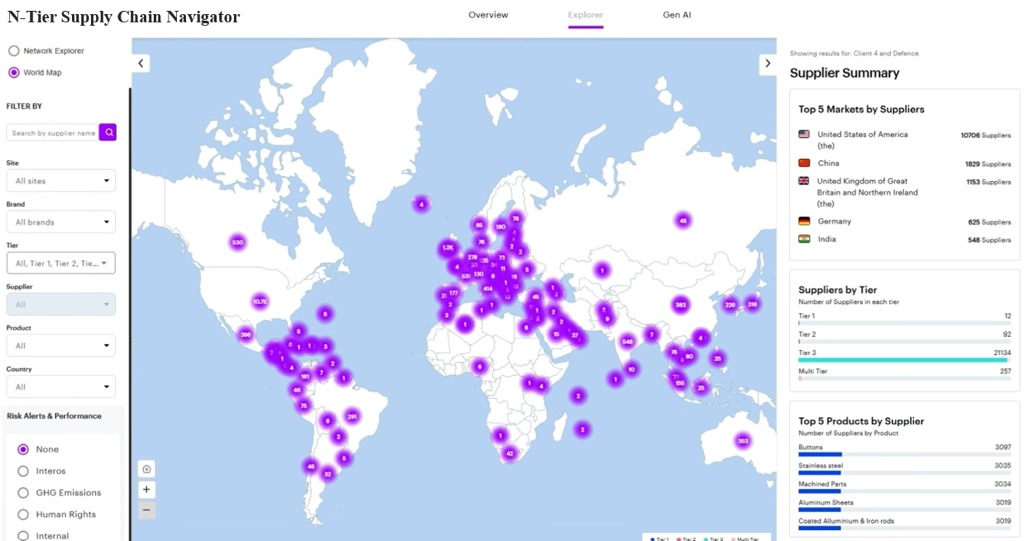1024x541 pixels.
Task: Click the China market entry
Action: tap(904, 163)
